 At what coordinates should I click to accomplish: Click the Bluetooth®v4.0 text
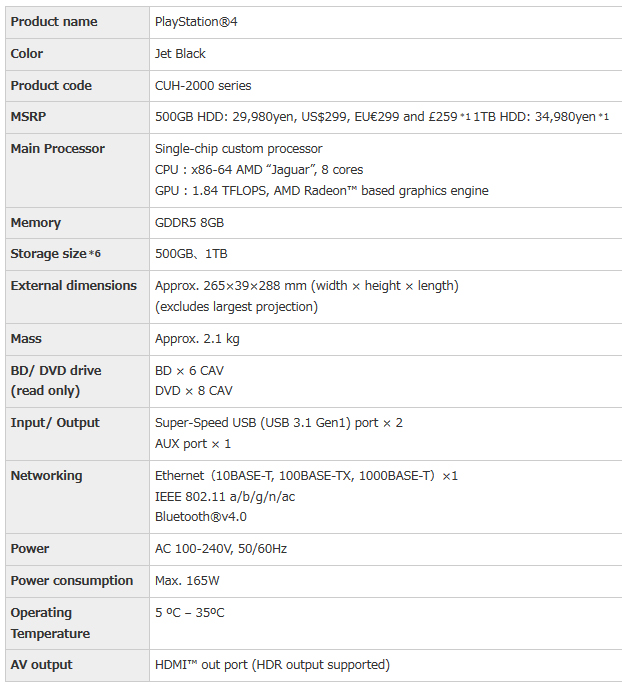tap(200, 517)
